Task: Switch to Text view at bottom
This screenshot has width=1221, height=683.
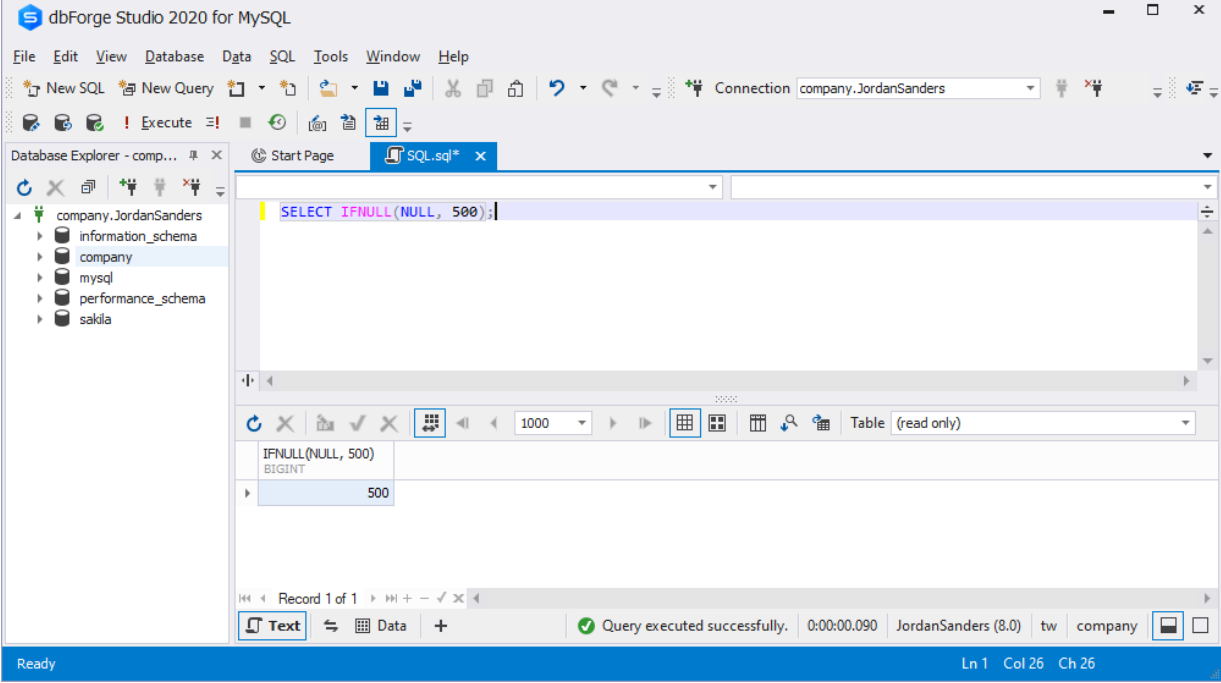Action: 272,625
